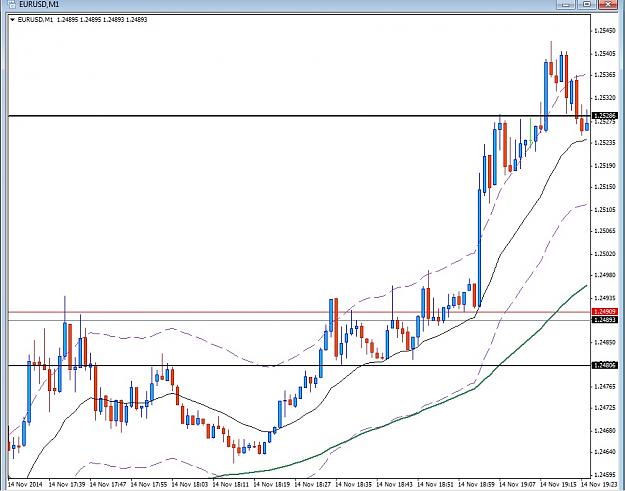
Task: Click the 1.24935 value on the price scale
Action: (605, 297)
